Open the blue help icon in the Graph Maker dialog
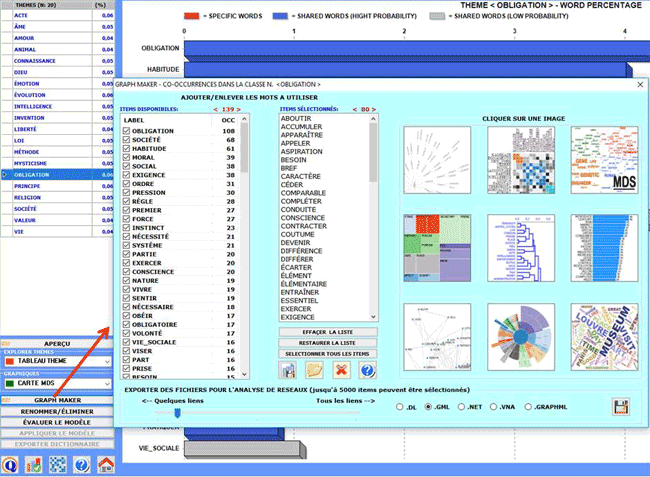Screen dimensions: 650x477 pyautogui.click(x=368, y=370)
